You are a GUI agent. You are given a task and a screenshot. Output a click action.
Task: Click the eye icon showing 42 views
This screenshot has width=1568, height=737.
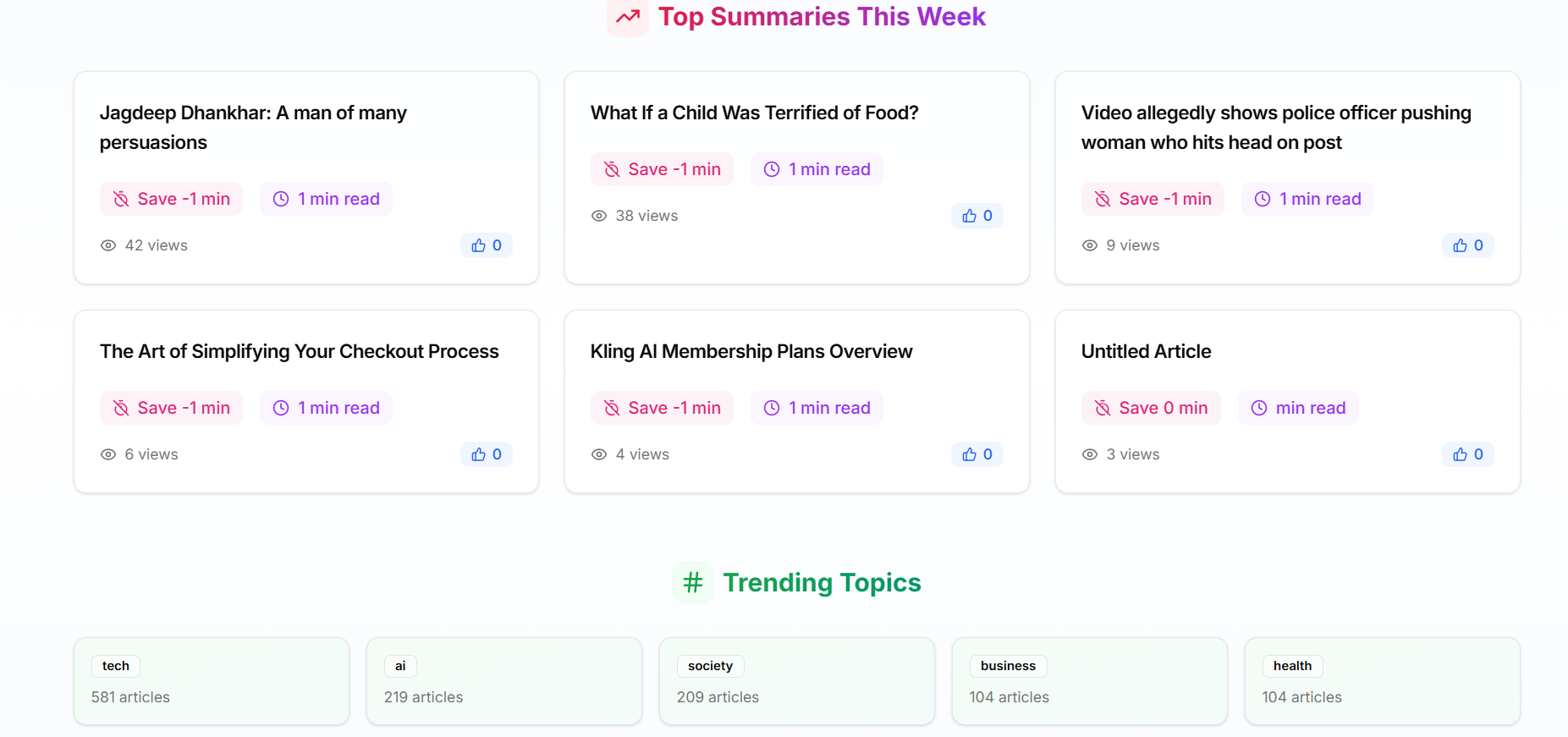[x=108, y=245]
